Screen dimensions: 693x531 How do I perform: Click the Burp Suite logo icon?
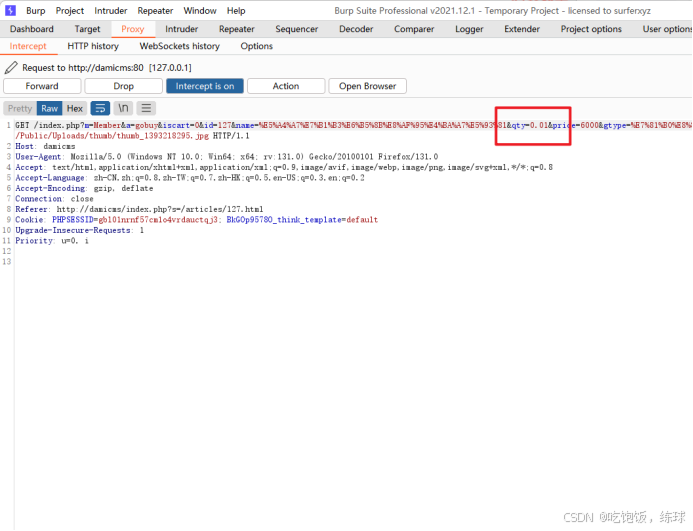point(10,10)
